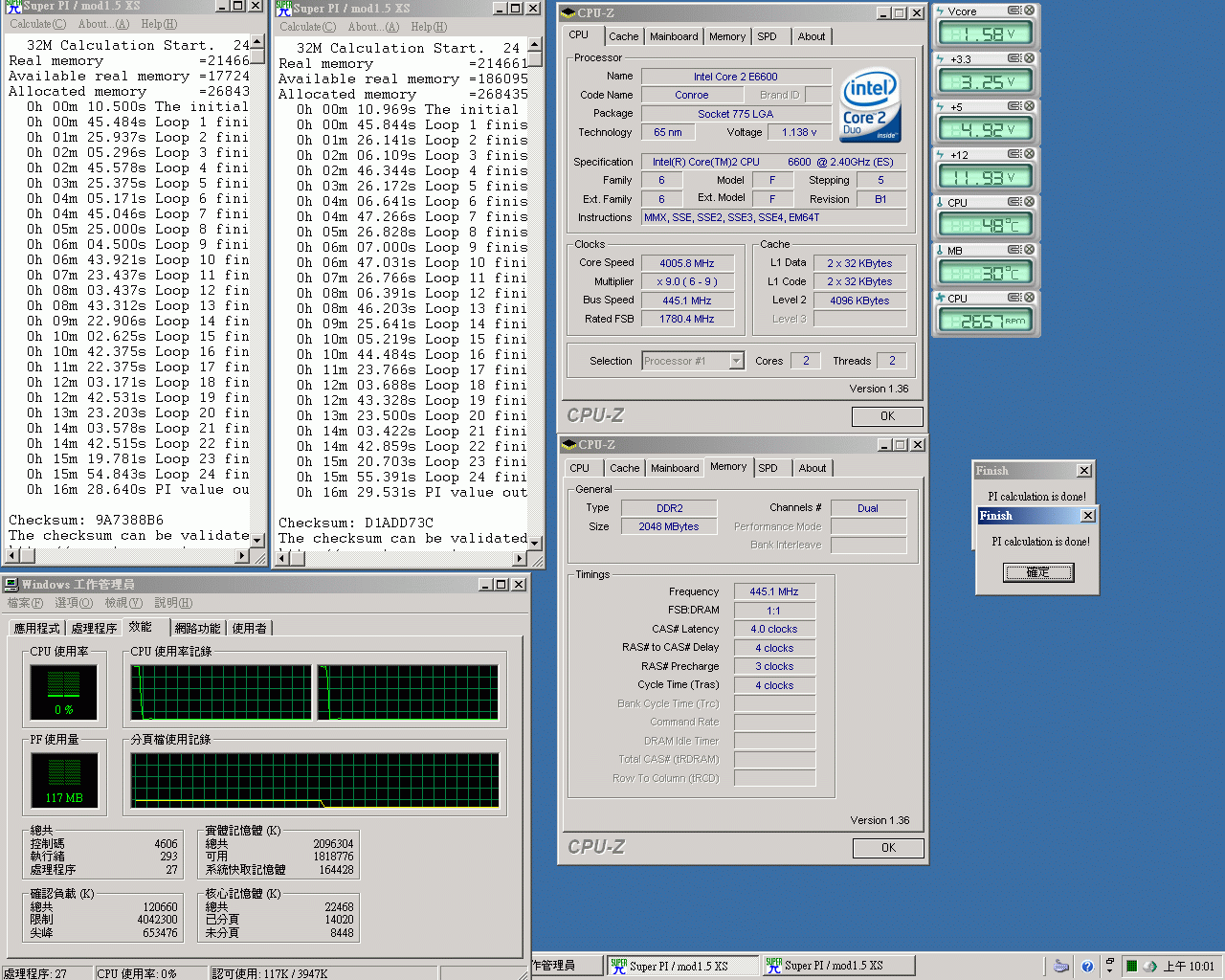Screen dimensions: 1225x980
Task: Close the CPU fan RPM widget
Action: click(1030, 298)
